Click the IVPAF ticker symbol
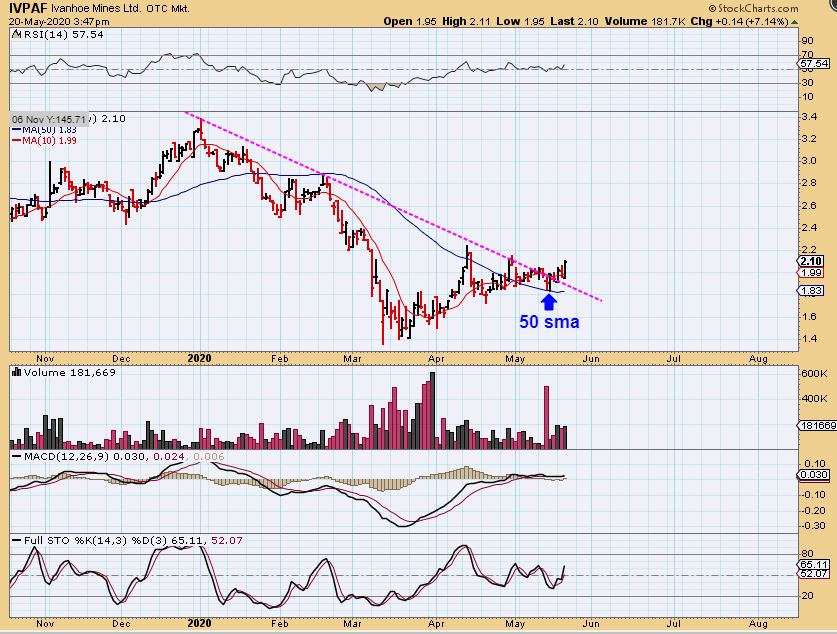The height and width of the screenshot is (634, 837). (28, 9)
